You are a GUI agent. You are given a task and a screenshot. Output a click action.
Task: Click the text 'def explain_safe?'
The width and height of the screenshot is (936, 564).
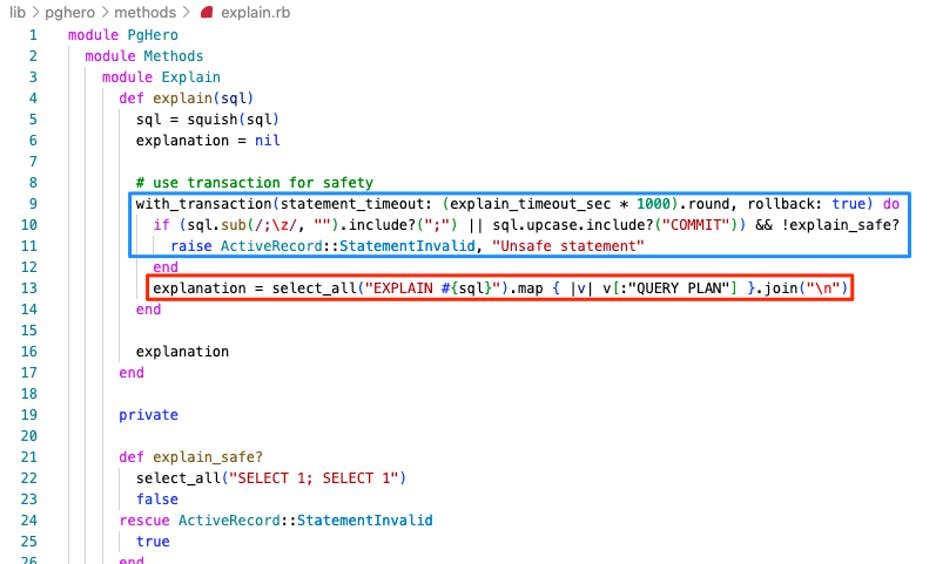coord(190,457)
